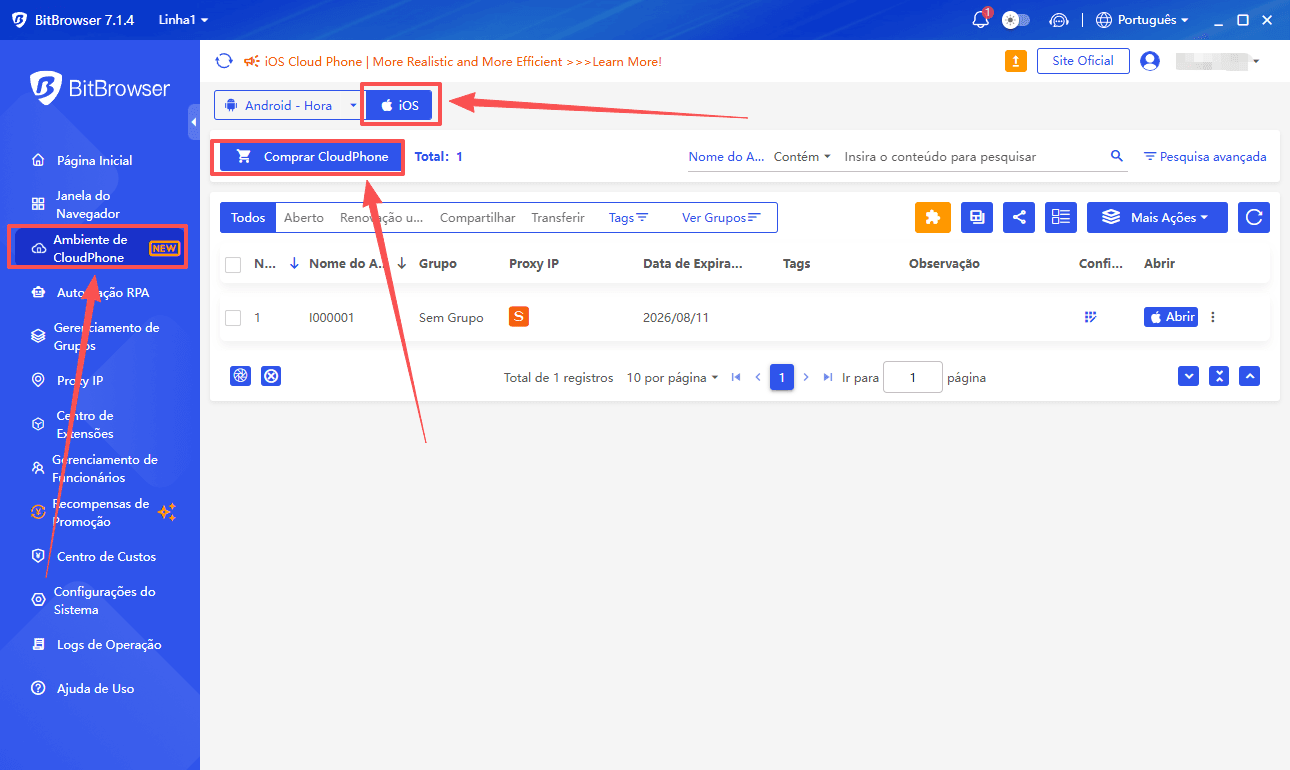1290x770 pixels.
Task: Click the bottom-left close-all X icon
Action: tap(271, 376)
